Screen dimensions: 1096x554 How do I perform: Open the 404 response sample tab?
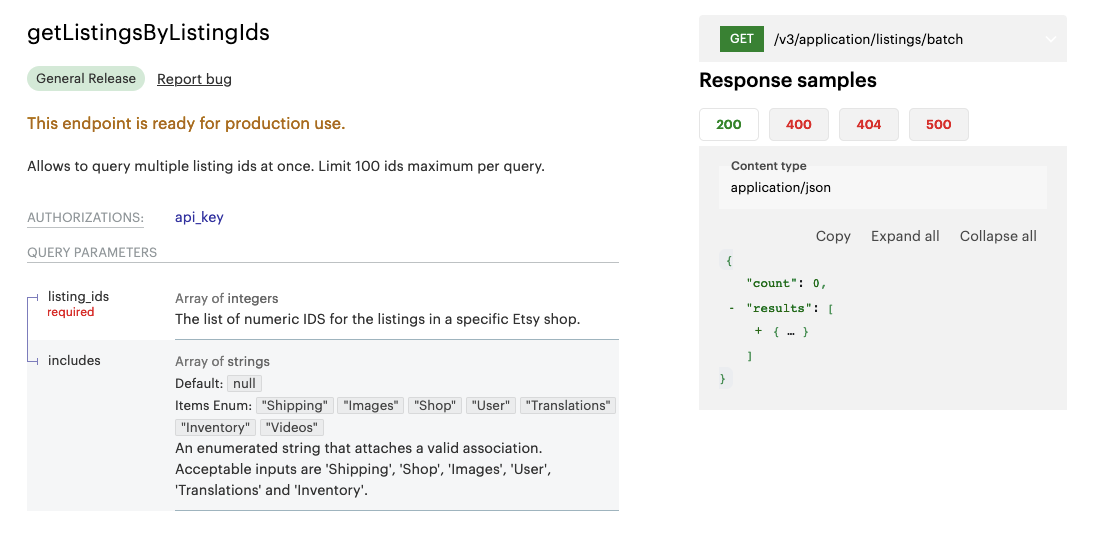[868, 124]
